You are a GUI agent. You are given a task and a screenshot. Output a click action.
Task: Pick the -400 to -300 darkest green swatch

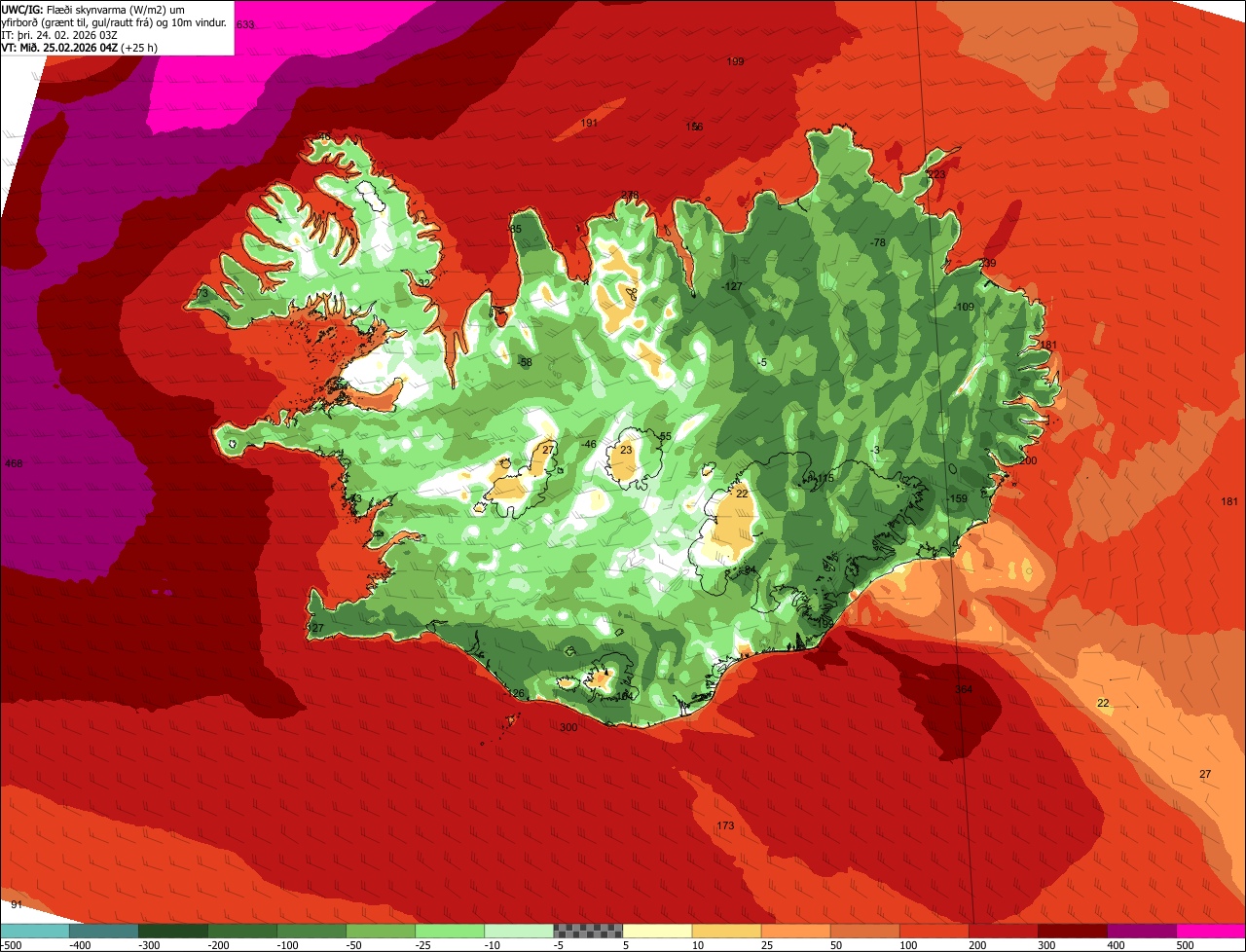point(172,931)
